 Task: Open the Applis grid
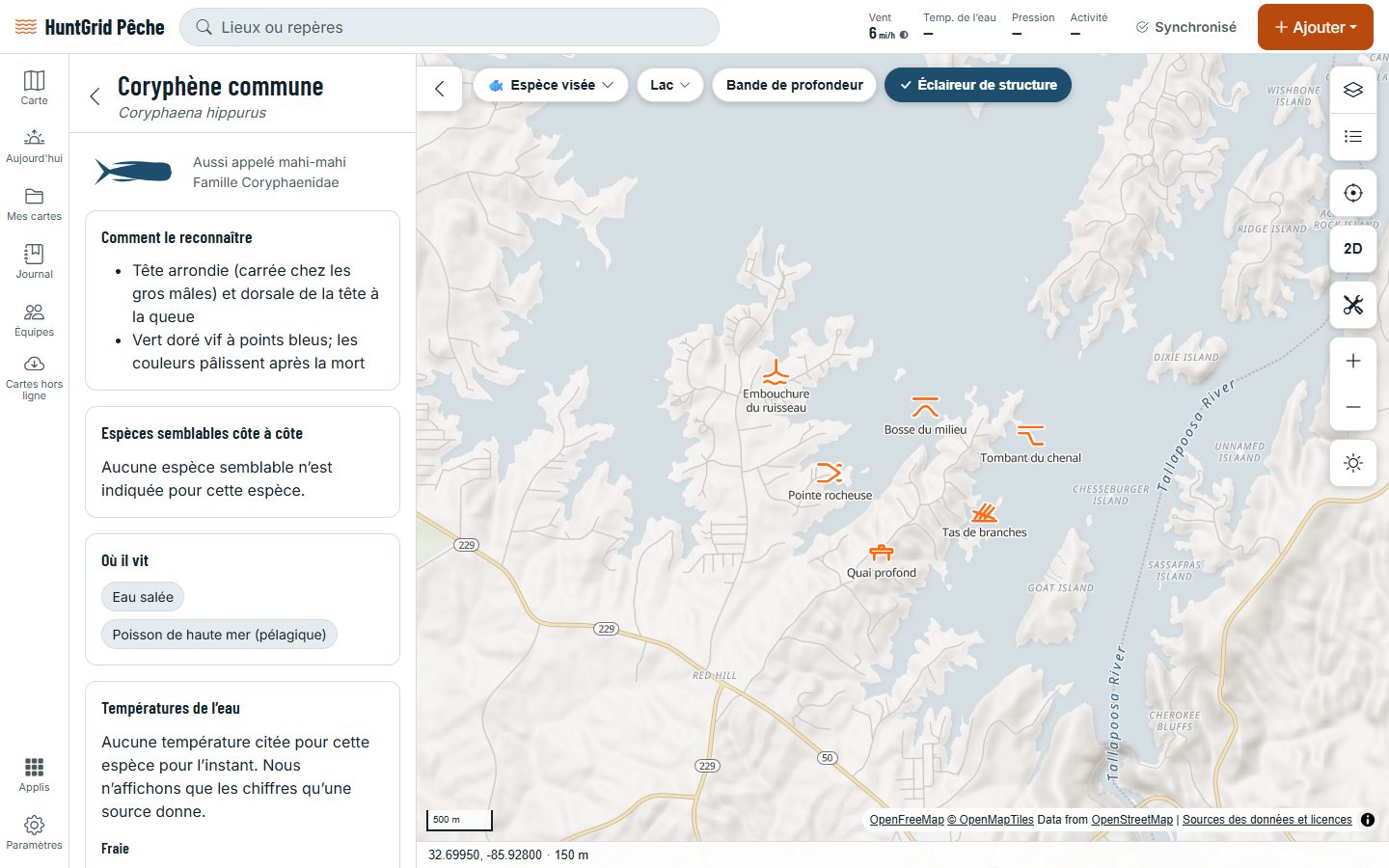34,774
